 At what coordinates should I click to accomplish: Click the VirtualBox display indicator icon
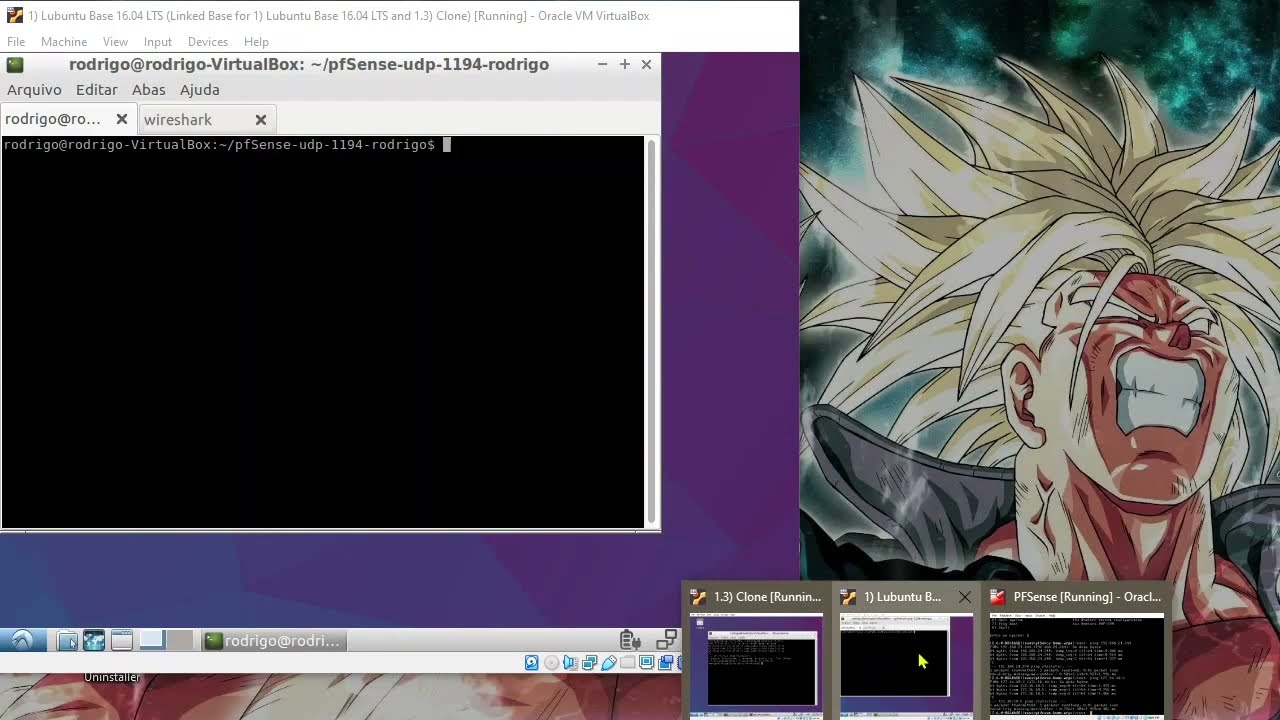tap(646, 662)
